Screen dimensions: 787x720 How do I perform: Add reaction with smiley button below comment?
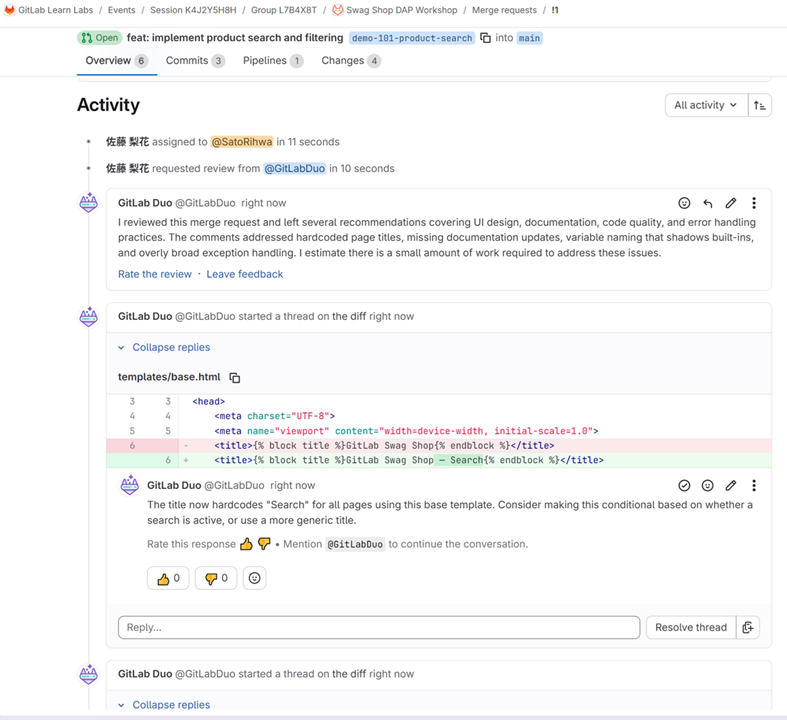click(254, 578)
